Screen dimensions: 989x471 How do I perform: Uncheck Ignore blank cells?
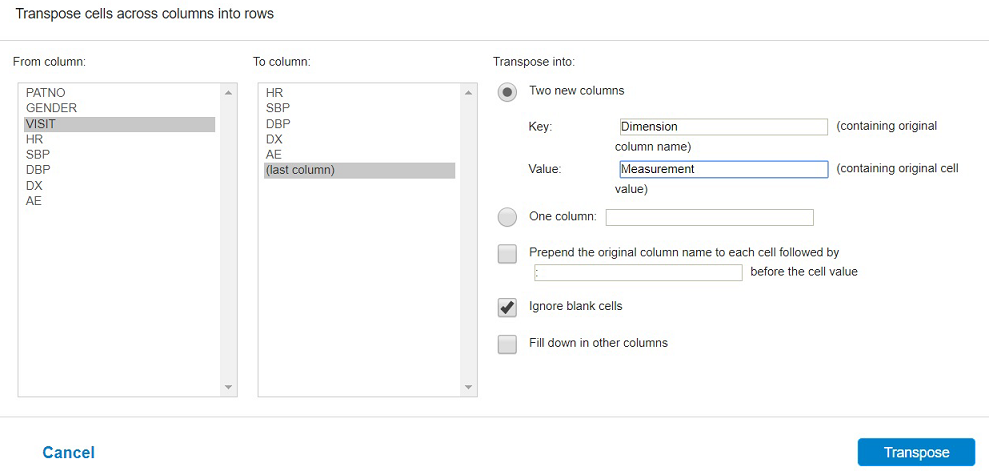[508, 307]
